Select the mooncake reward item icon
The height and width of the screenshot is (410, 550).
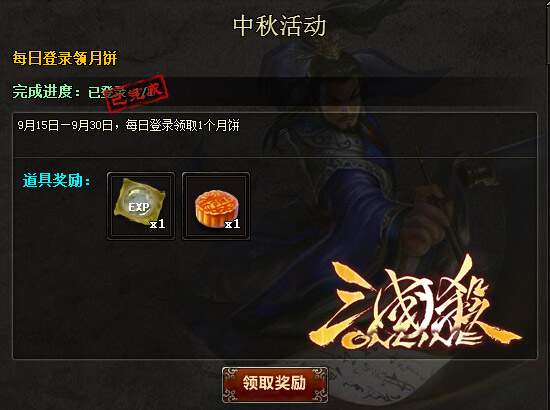216,206
